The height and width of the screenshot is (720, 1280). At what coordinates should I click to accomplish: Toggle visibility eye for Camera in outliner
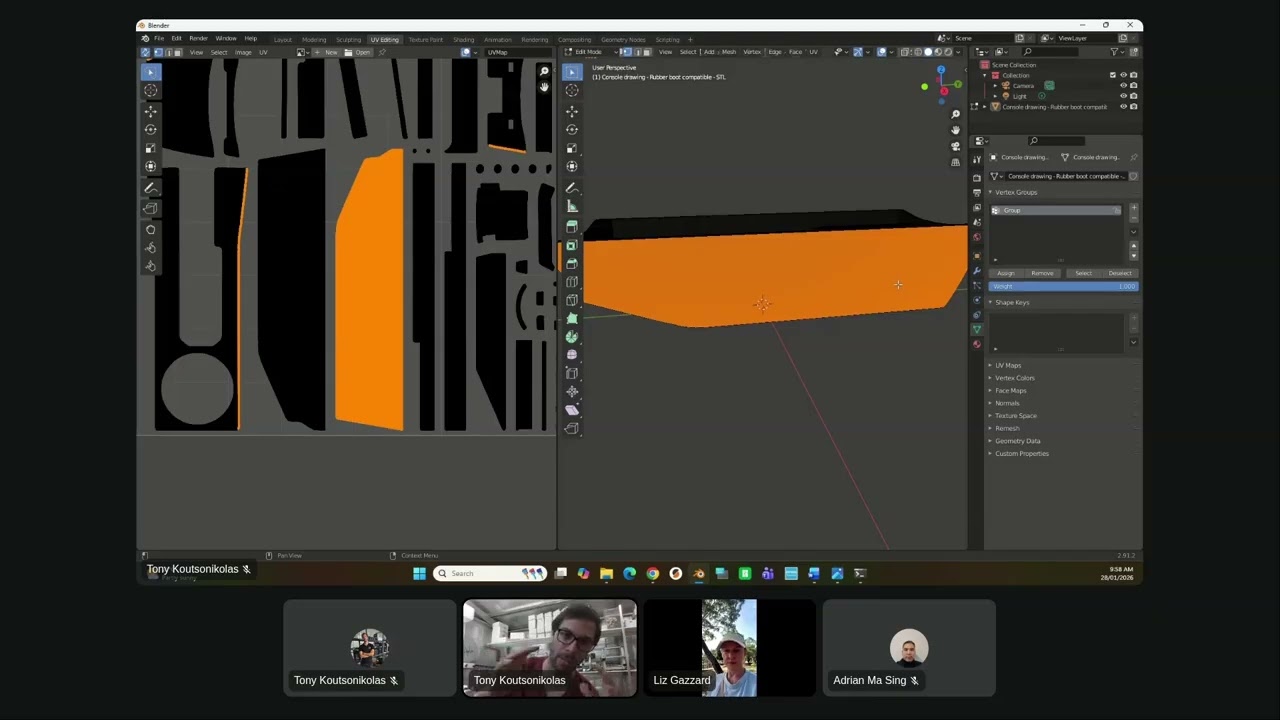coord(1123,85)
